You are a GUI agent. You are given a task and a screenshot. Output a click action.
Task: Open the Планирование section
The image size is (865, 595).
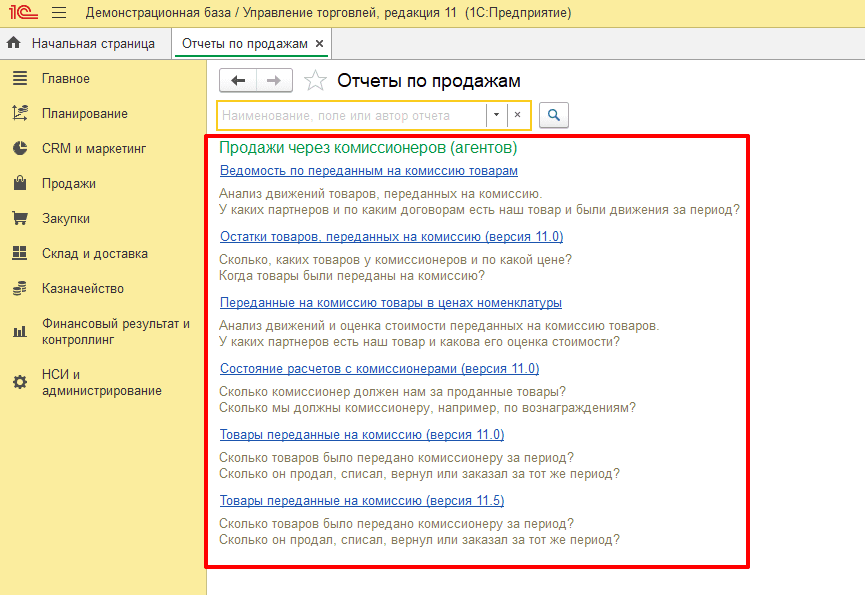84,114
